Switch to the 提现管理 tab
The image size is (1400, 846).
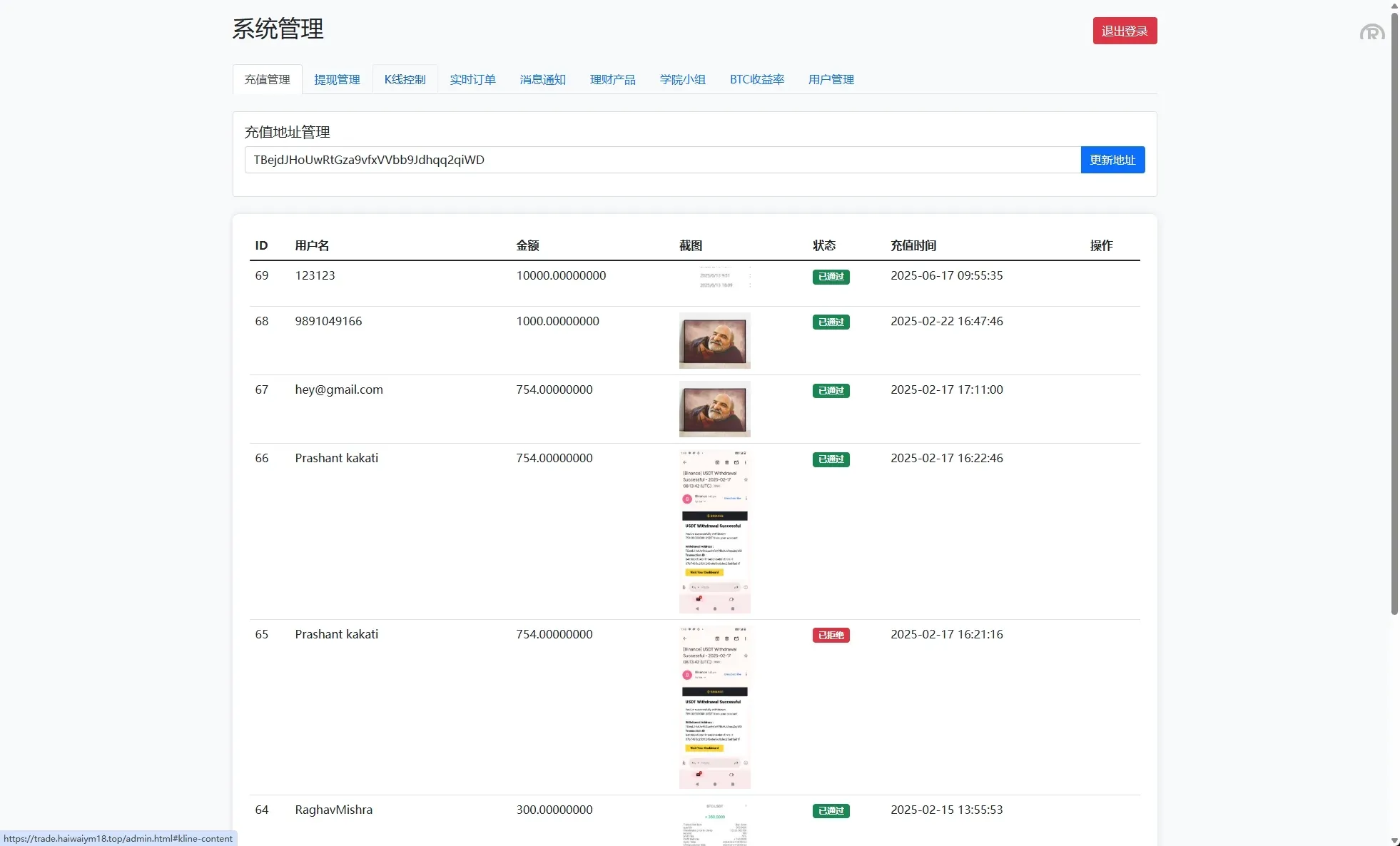coord(337,79)
